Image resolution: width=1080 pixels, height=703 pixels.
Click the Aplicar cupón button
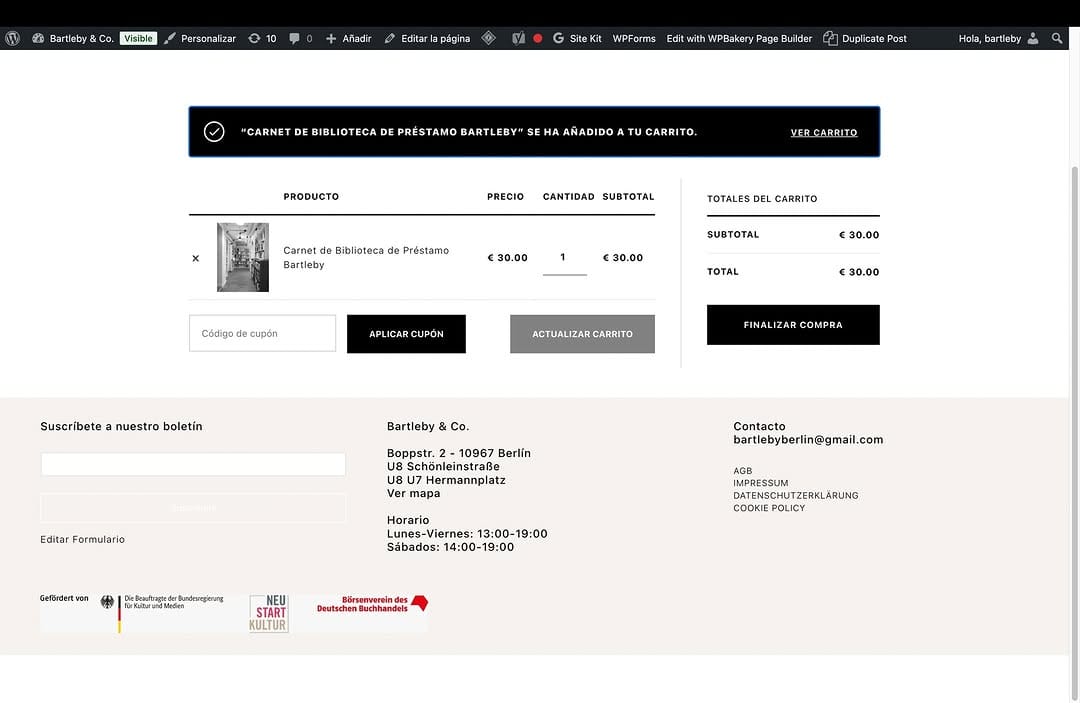pos(406,334)
